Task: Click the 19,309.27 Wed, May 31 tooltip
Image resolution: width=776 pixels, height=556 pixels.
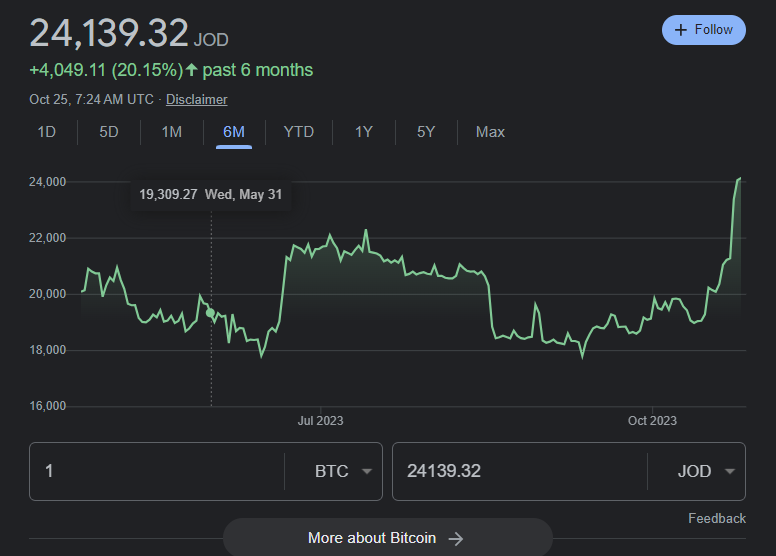Action: click(210, 195)
